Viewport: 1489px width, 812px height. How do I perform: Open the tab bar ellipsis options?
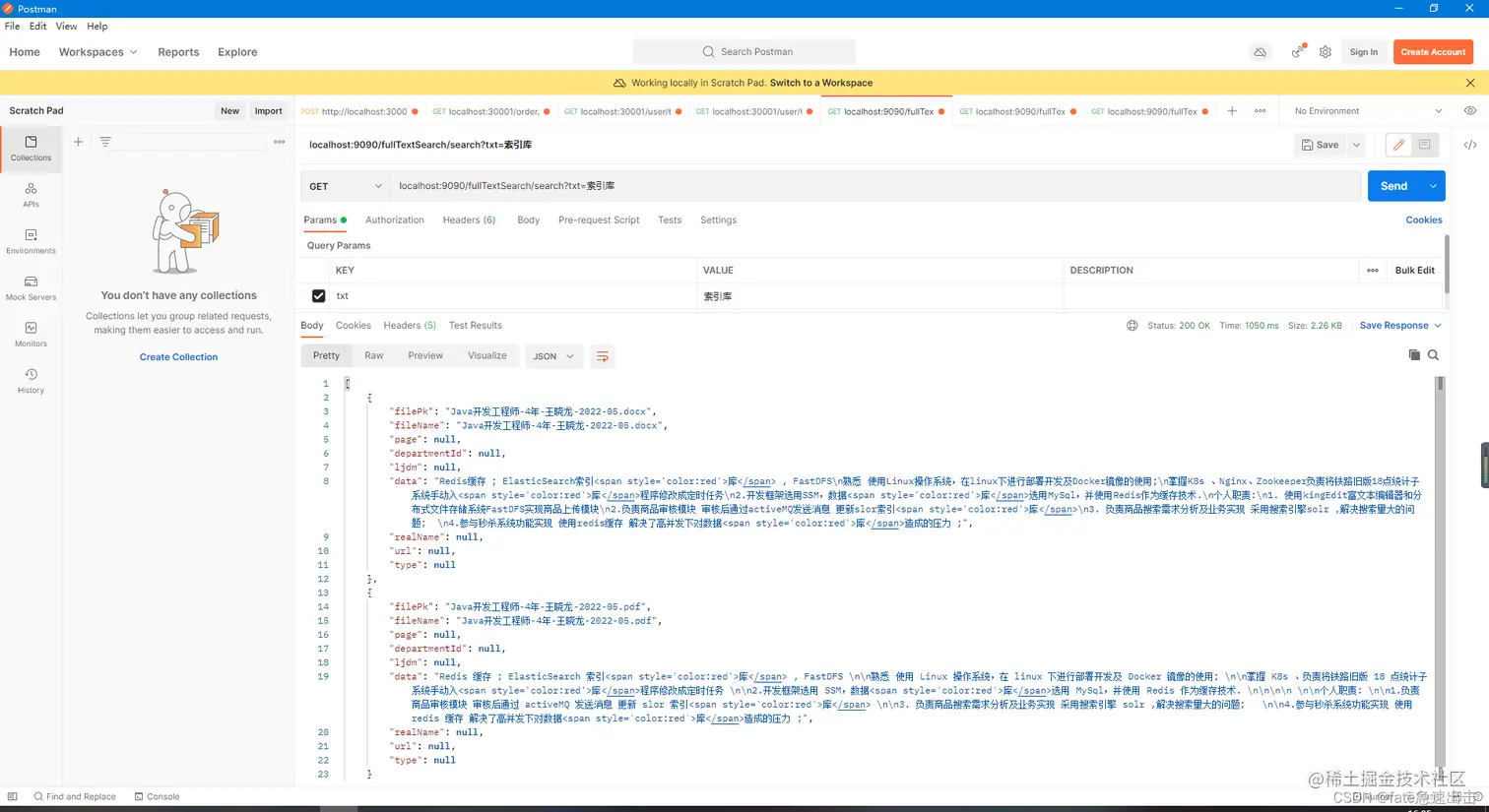pyautogui.click(x=1261, y=111)
